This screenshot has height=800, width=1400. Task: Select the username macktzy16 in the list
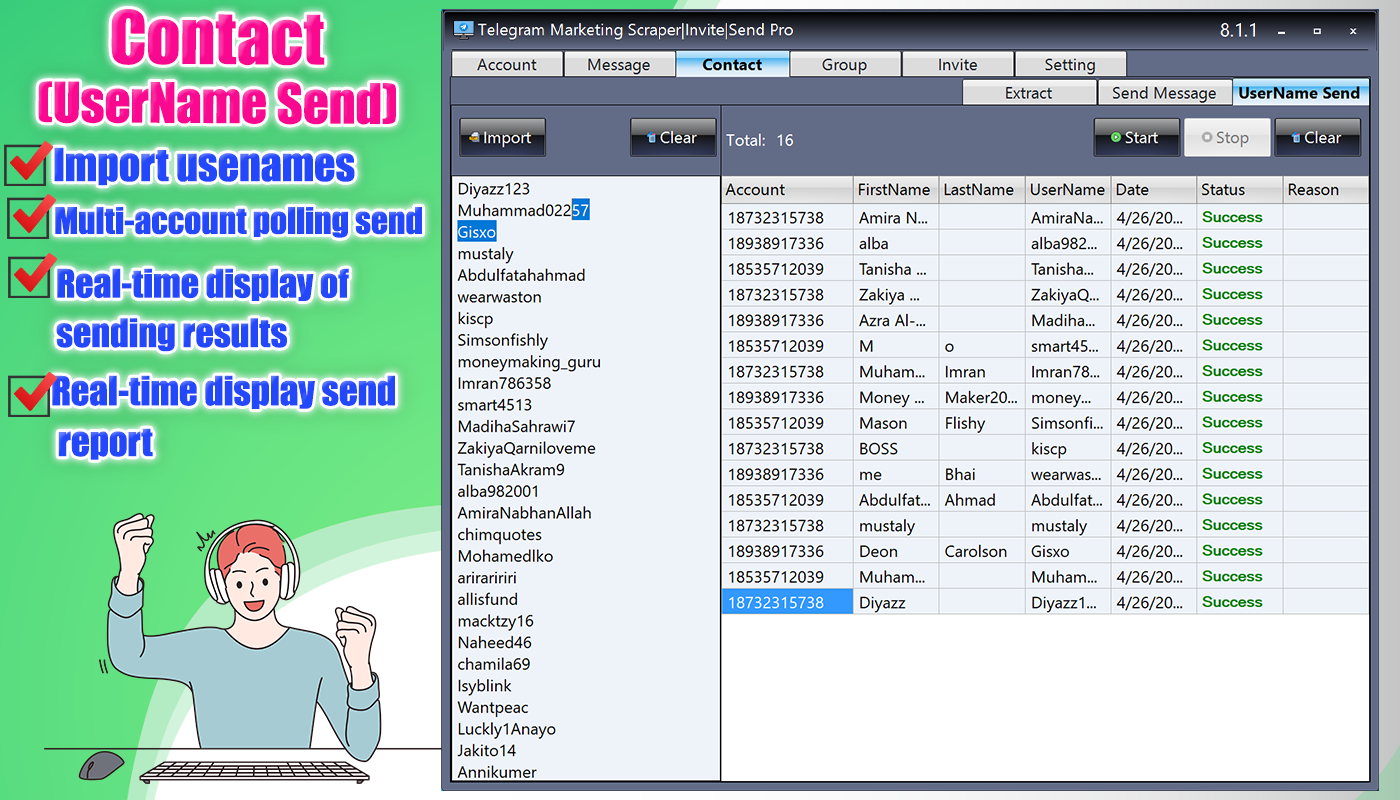coord(495,620)
